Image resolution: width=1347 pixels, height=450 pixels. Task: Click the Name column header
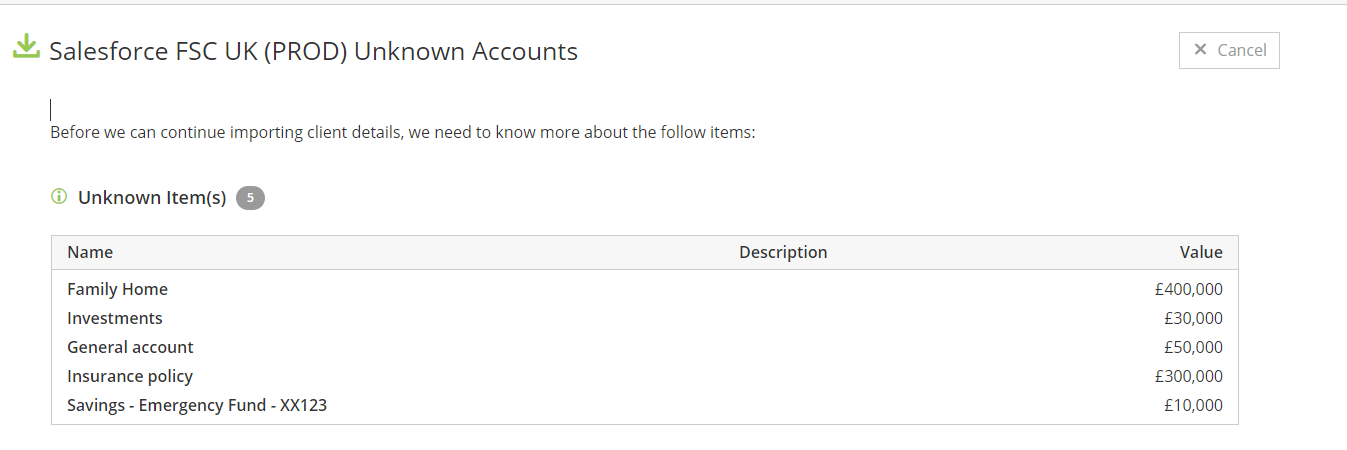[x=90, y=252]
